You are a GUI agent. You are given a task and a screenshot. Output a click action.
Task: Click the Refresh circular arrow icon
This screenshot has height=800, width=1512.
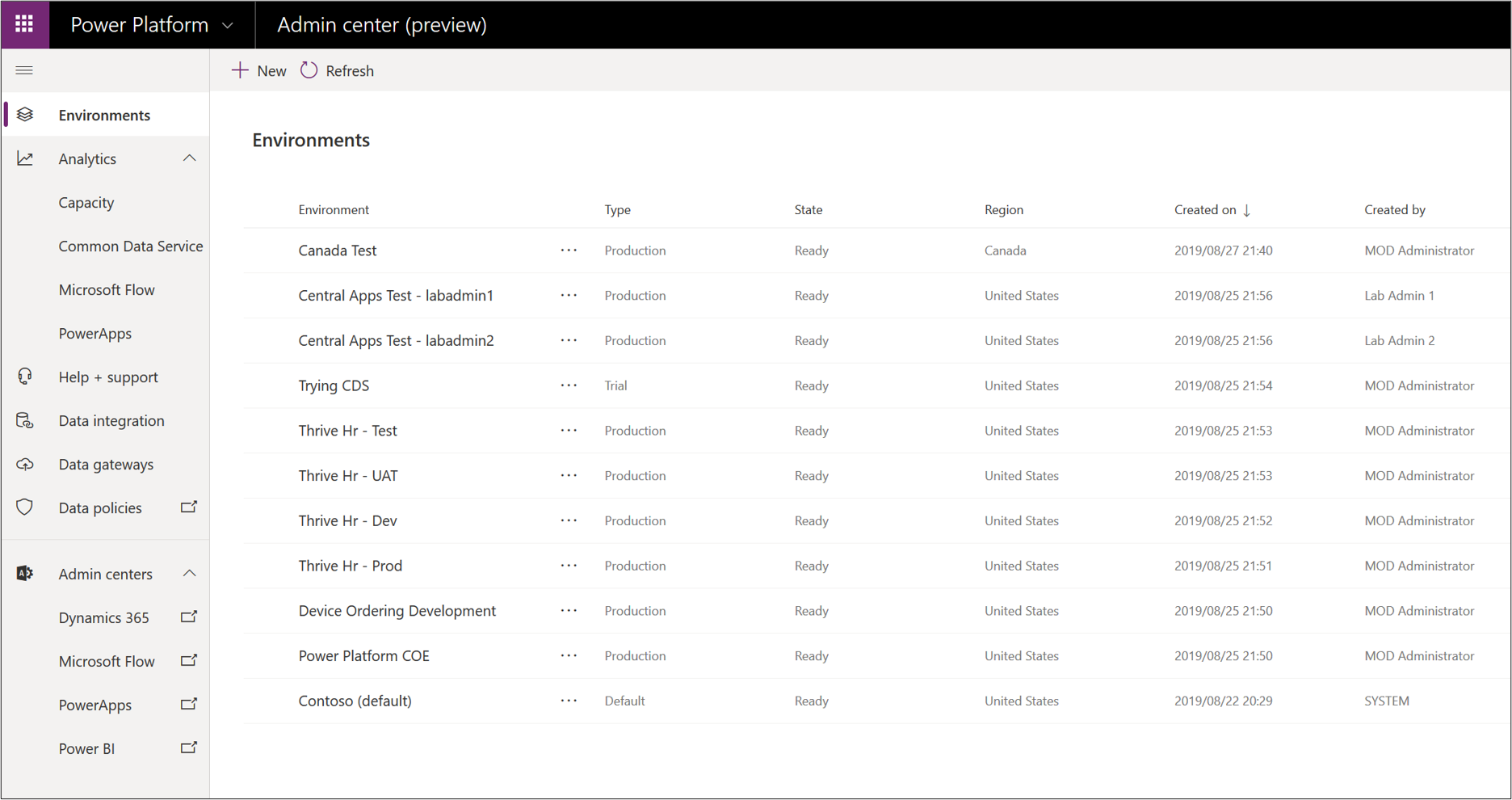coord(309,70)
